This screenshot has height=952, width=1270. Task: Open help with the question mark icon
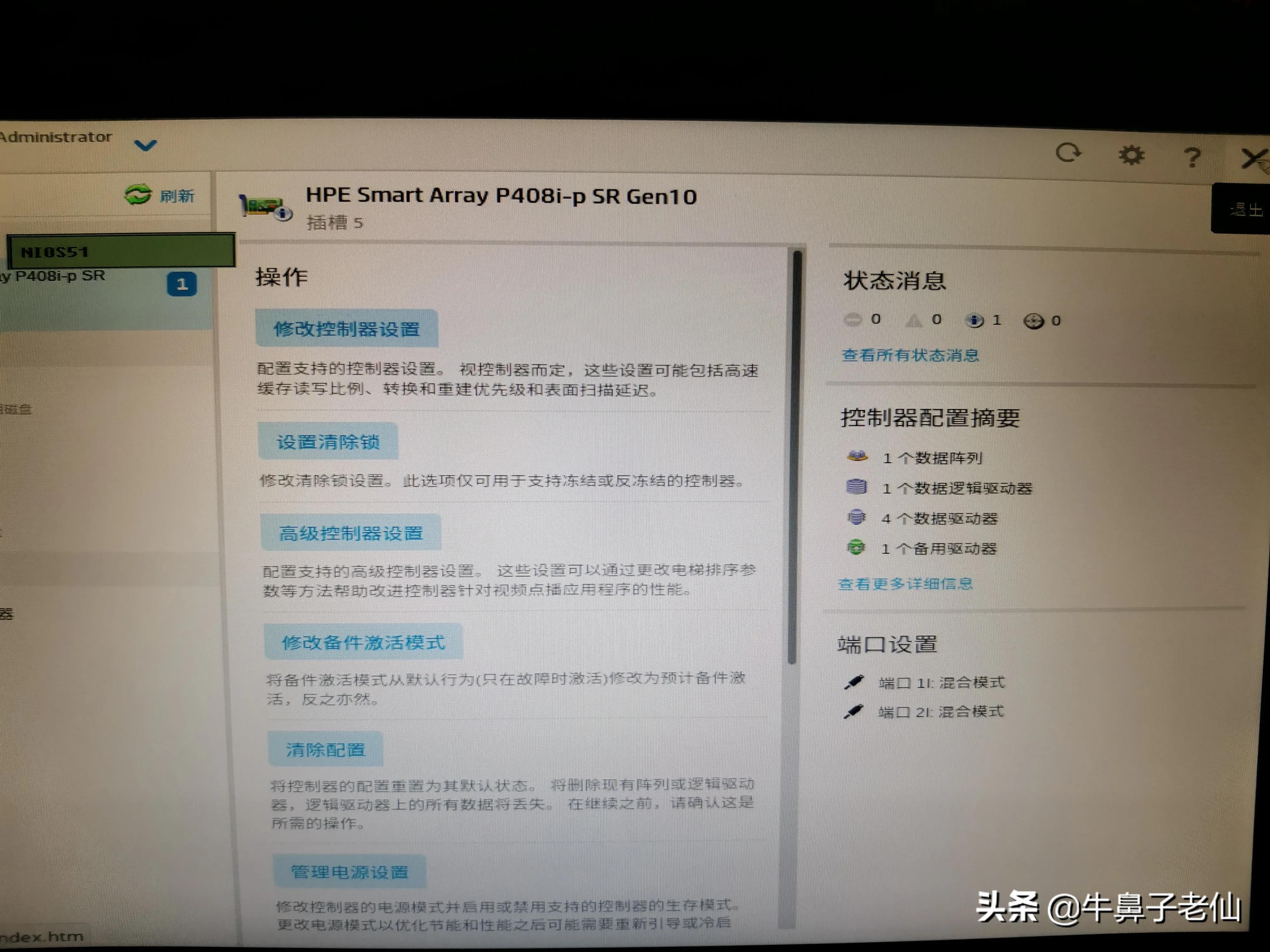[1192, 157]
